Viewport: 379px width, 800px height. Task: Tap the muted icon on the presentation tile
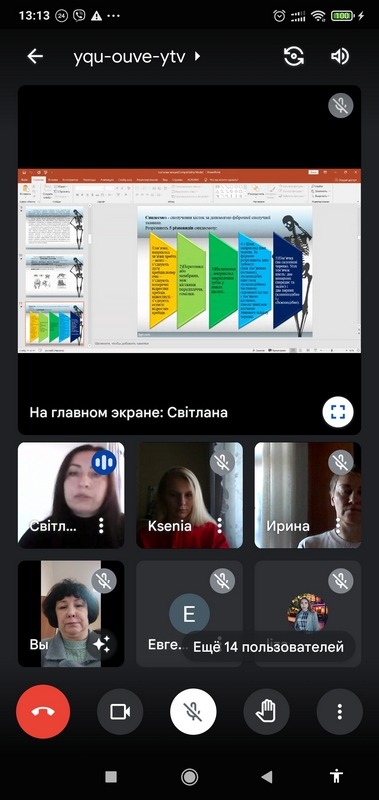[x=340, y=106]
